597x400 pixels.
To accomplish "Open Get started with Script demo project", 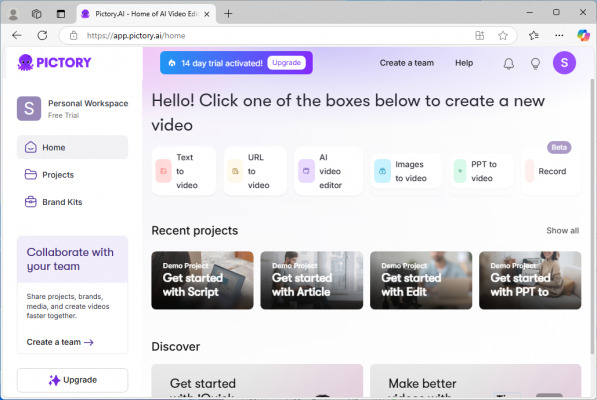I will [202, 280].
